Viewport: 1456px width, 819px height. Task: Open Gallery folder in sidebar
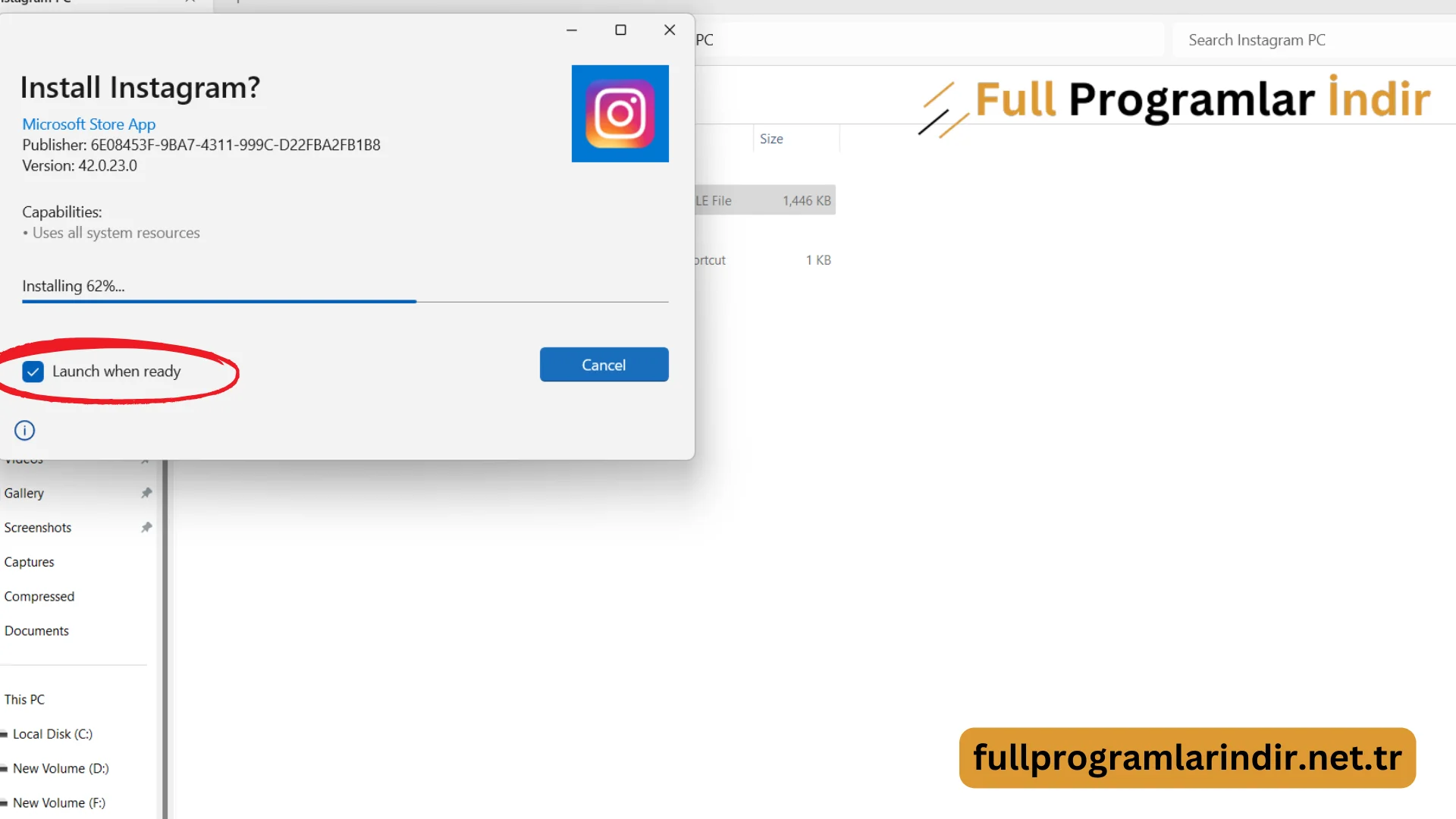click(x=23, y=493)
